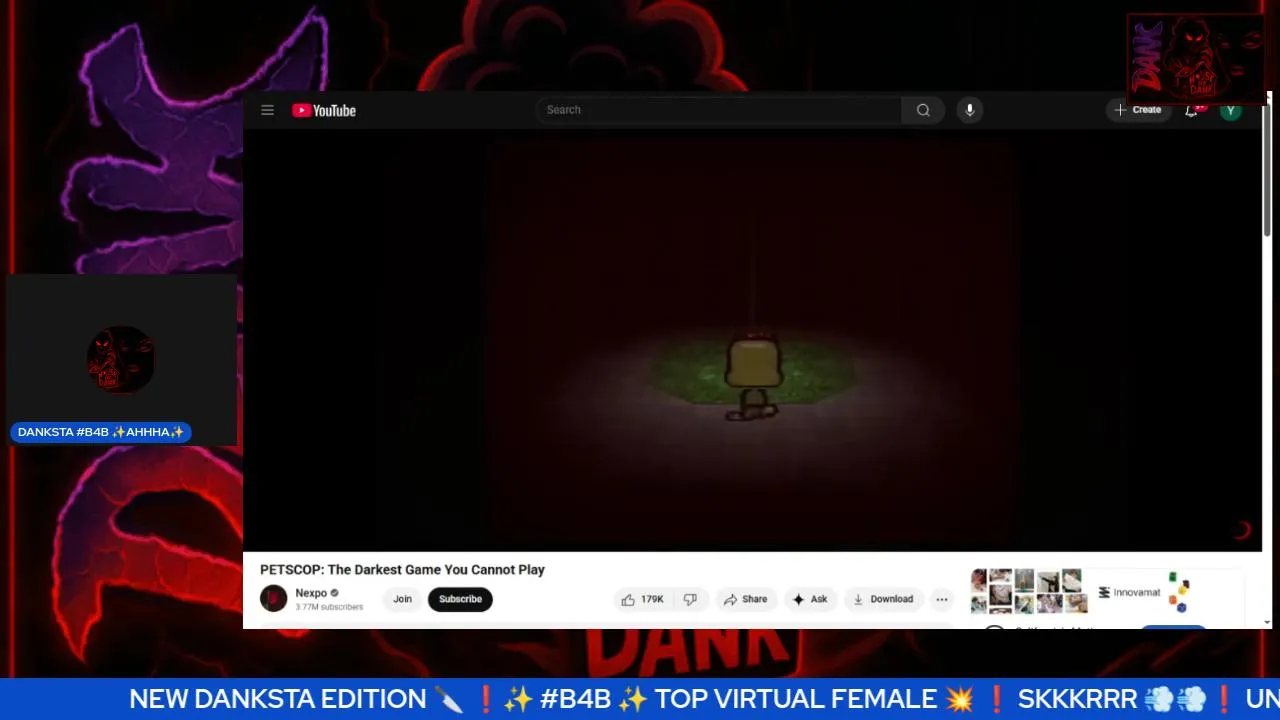Click the DANKSTA #B4B name label
1280x720 pixels.
point(101,432)
